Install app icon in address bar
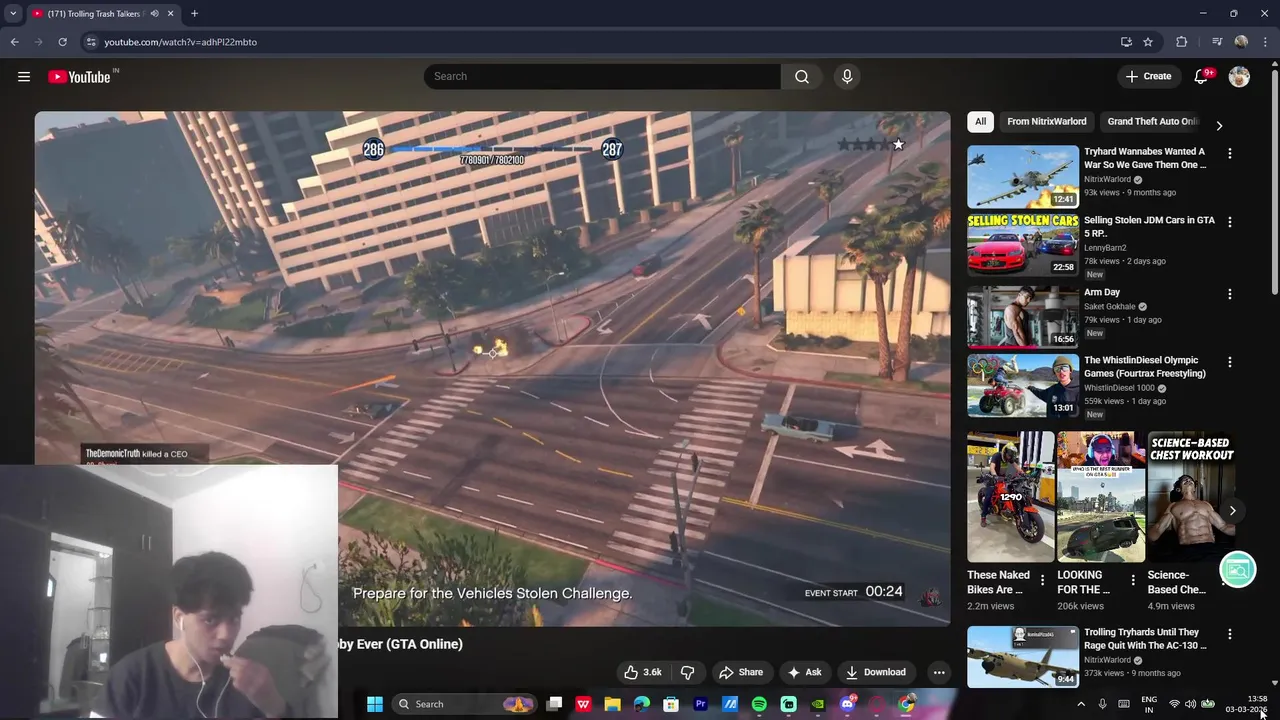The width and height of the screenshot is (1280, 720). (1126, 42)
